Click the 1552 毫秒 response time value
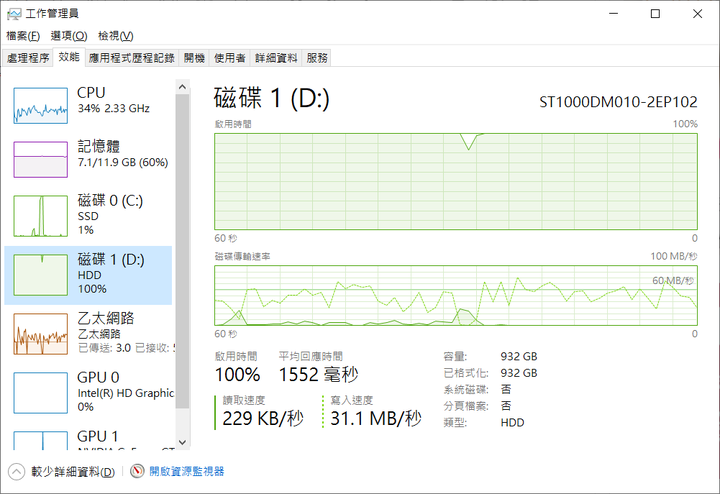 point(319,375)
